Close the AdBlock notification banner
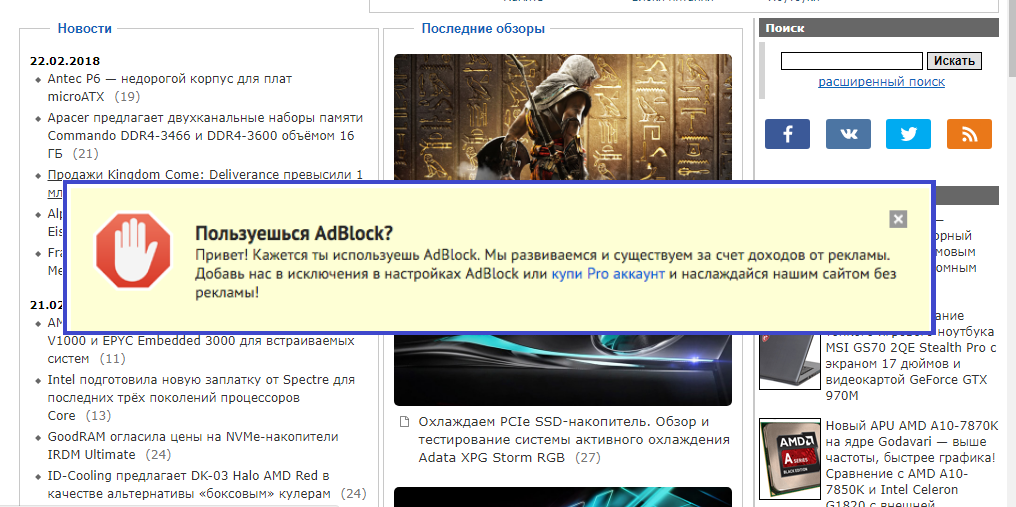 [x=898, y=219]
